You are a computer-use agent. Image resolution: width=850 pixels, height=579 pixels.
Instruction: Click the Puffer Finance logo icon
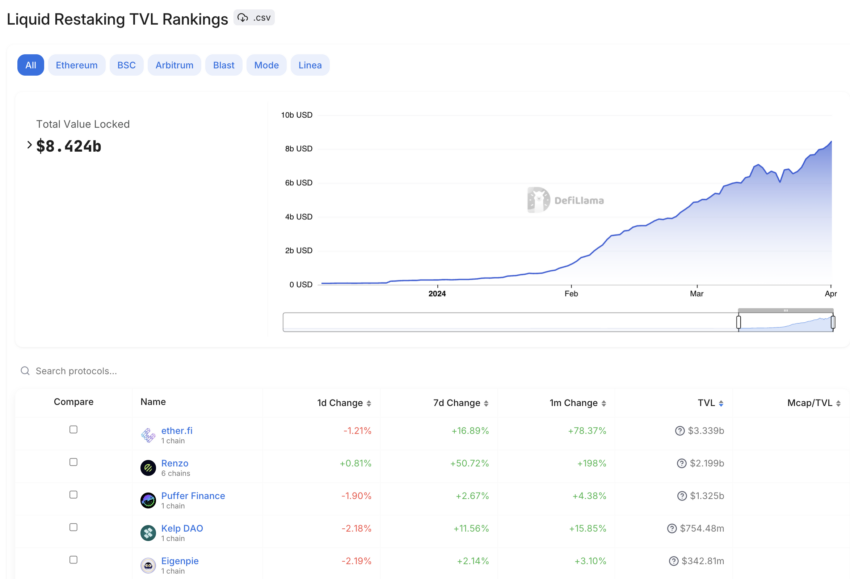point(148,500)
